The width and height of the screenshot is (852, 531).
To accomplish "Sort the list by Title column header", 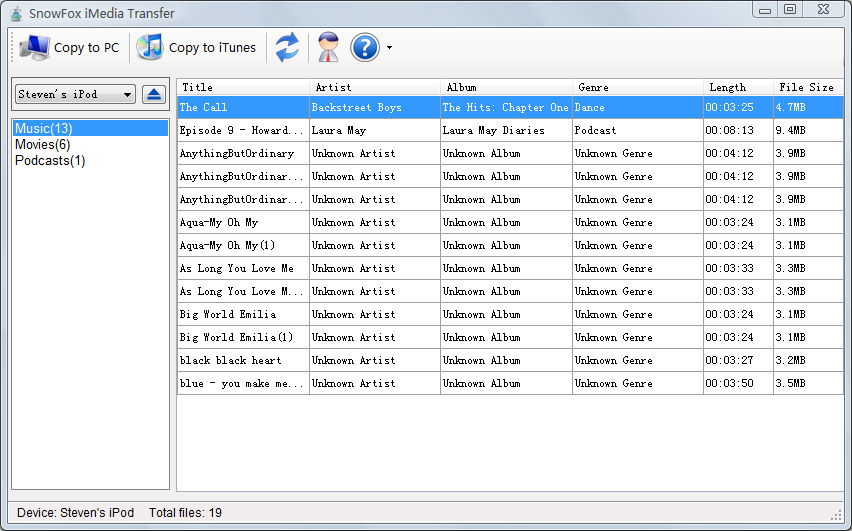I will pos(243,87).
